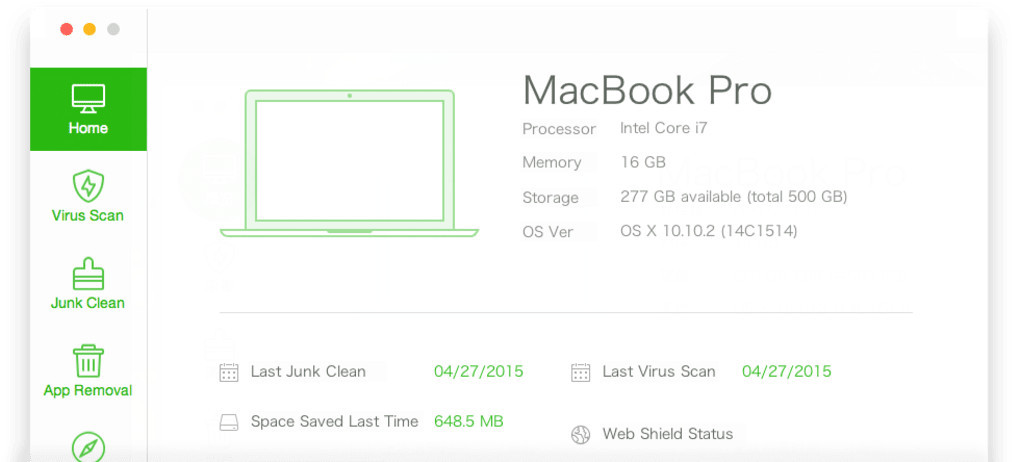The width and height of the screenshot is (1020, 462).
Task: Click the globe icon beside Web Shield Status
Action: click(x=581, y=434)
